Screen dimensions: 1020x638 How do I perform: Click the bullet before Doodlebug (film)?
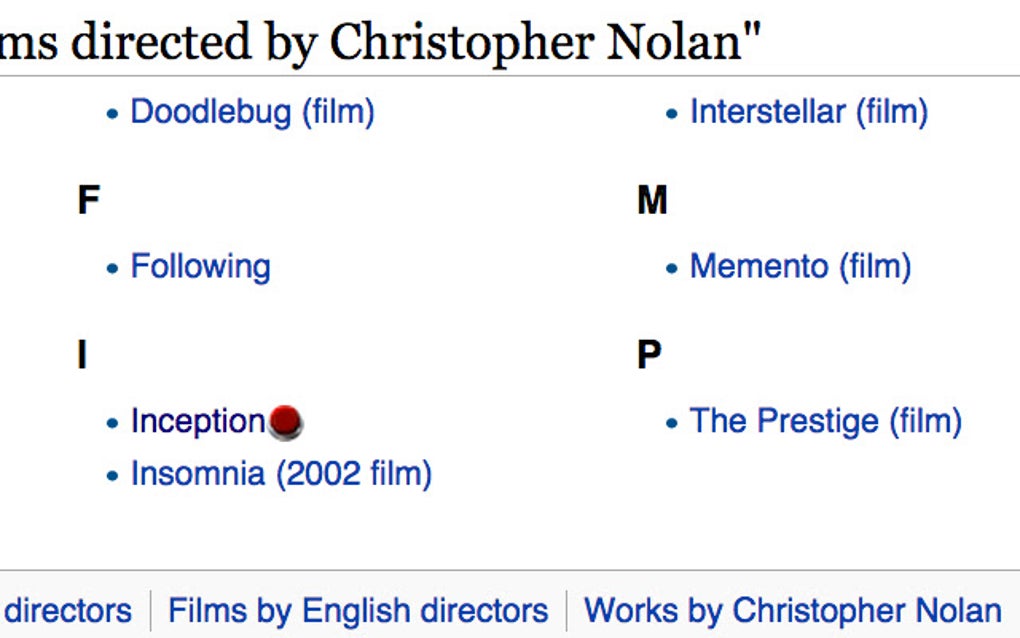(x=113, y=113)
